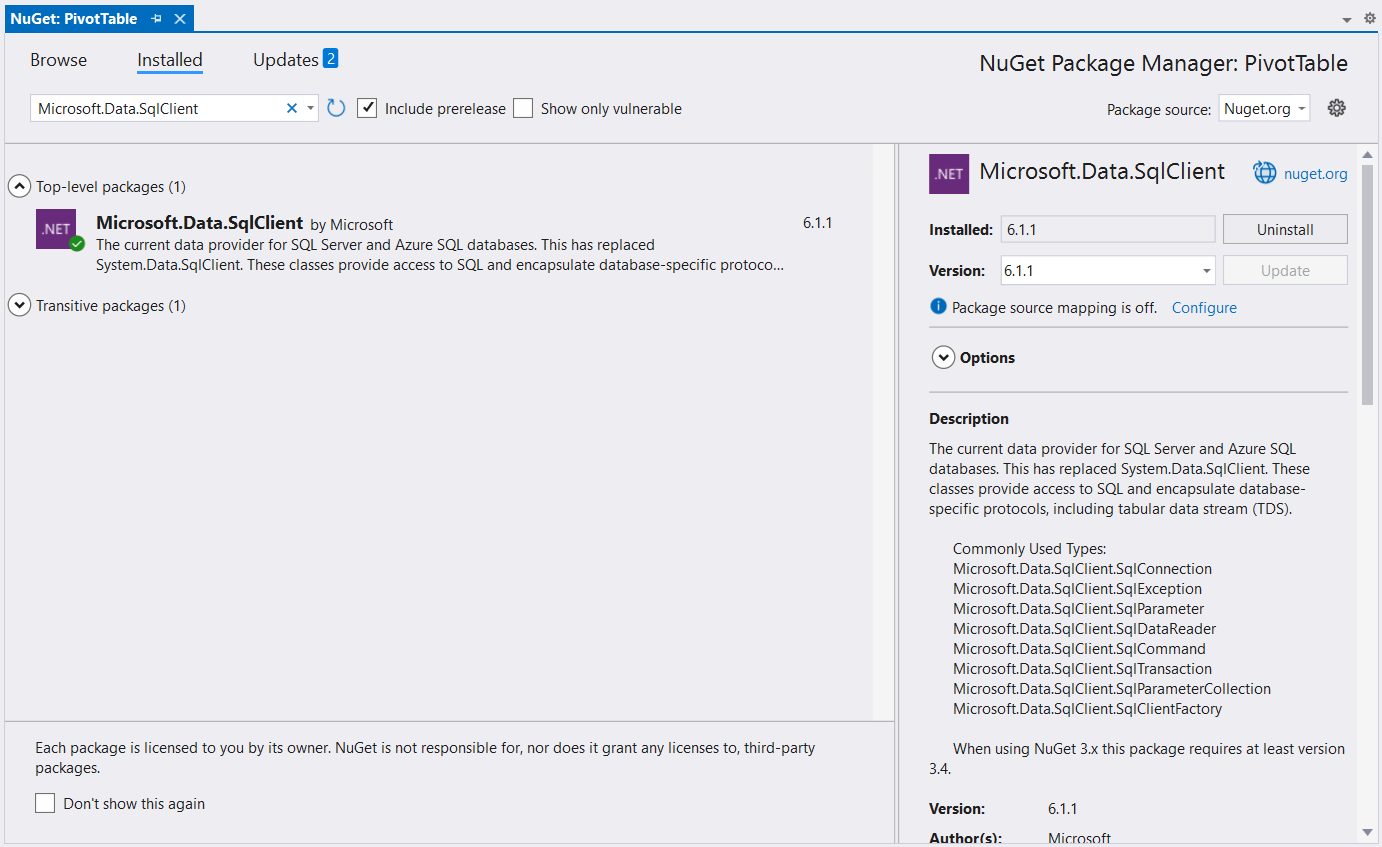The height and width of the screenshot is (847, 1382).
Task: Open the nuget.org link
Action: click(1315, 174)
